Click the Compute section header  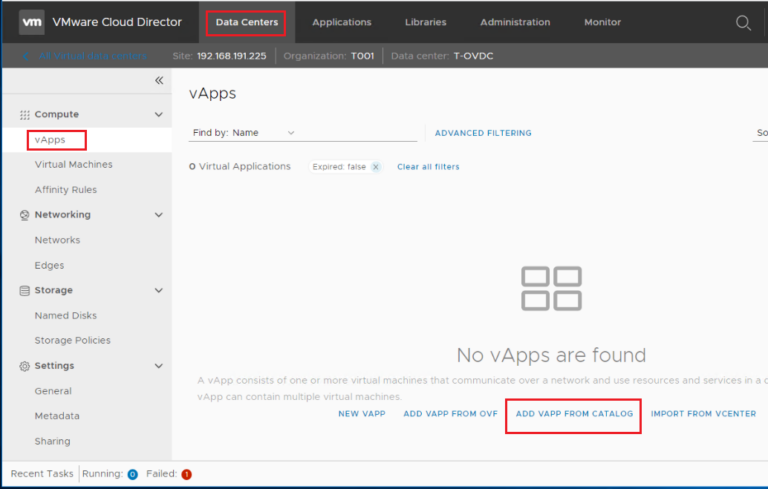56,114
